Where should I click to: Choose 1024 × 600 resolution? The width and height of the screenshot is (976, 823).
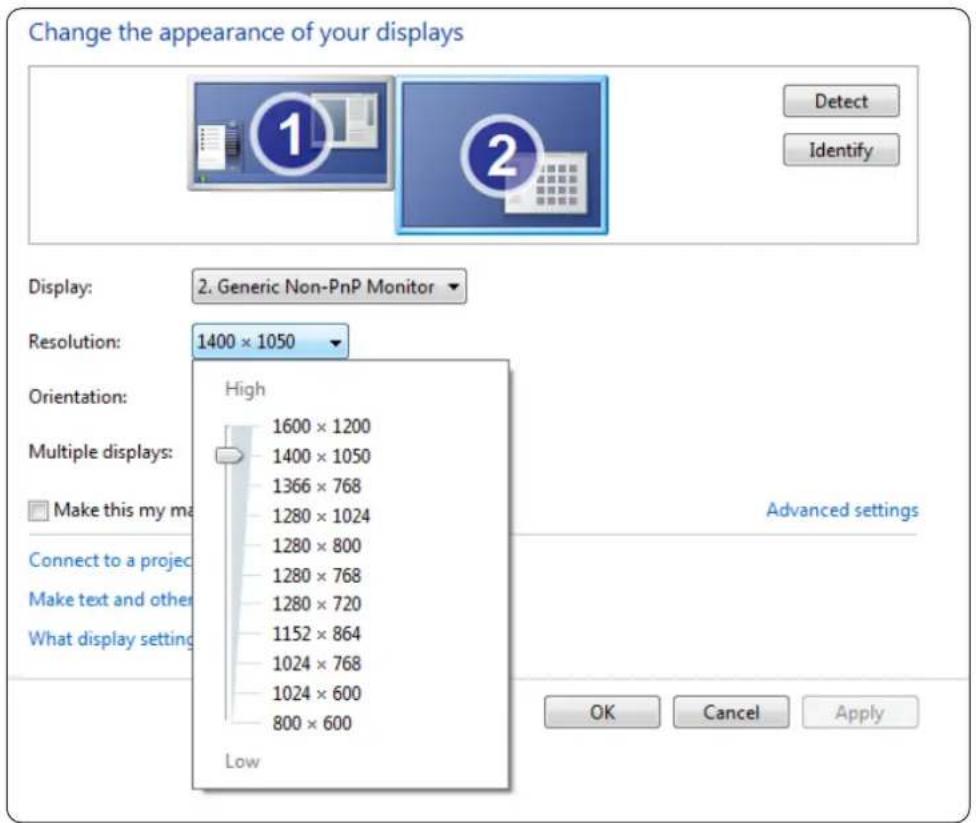coord(317,693)
